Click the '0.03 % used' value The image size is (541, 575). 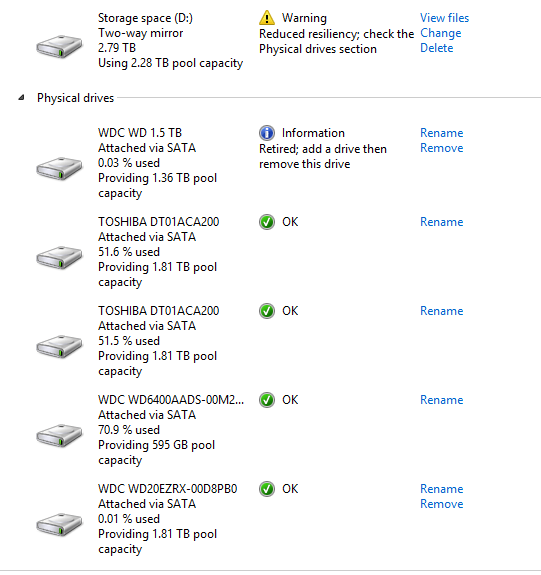(129, 163)
